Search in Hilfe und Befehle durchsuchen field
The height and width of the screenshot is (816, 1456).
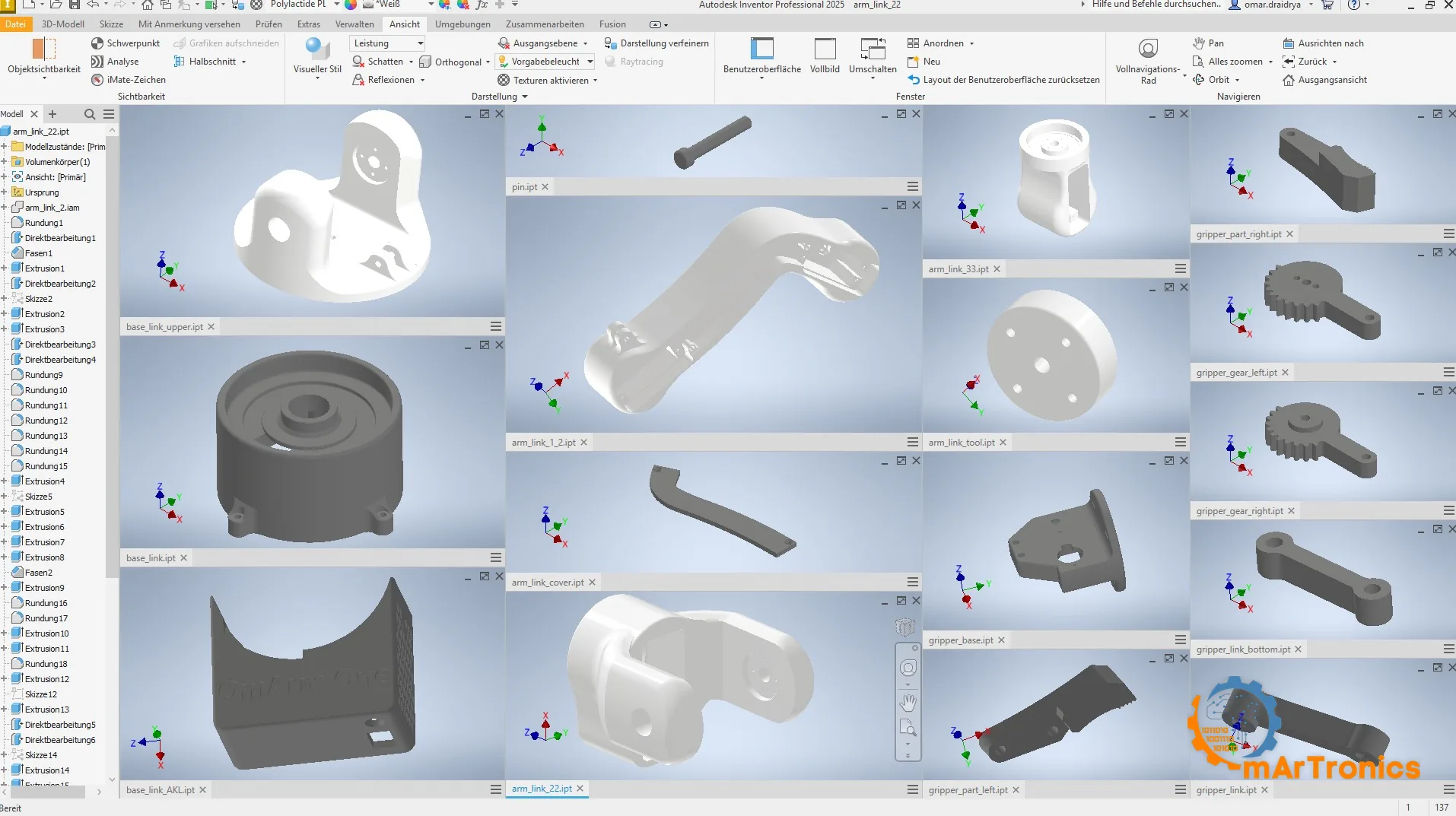click(x=1156, y=5)
